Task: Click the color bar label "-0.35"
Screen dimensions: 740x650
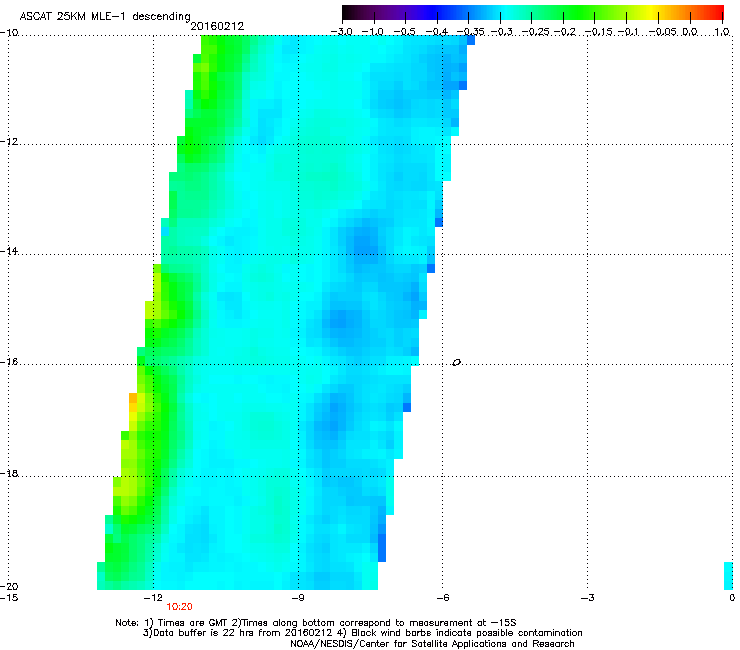Action: tap(471, 32)
